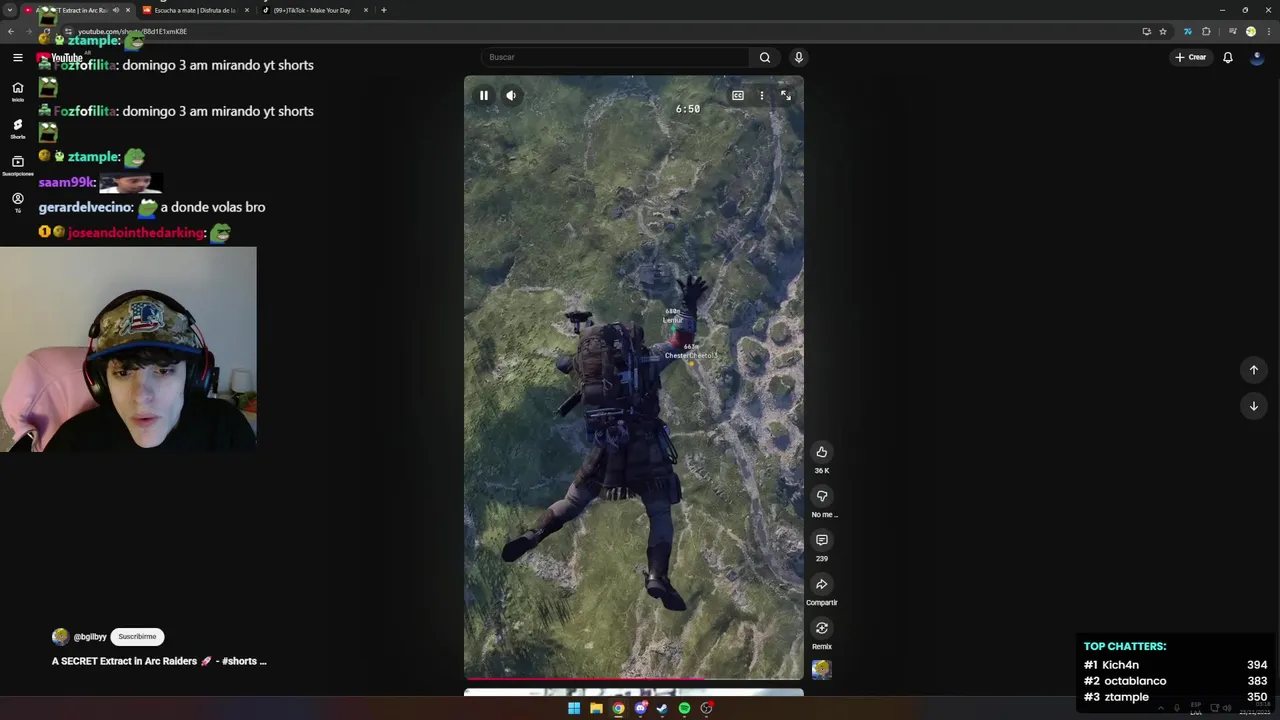Open the @bgilbyy channel link
Image resolution: width=1280 pixels, height=720 pixels.
coord(90,637)
